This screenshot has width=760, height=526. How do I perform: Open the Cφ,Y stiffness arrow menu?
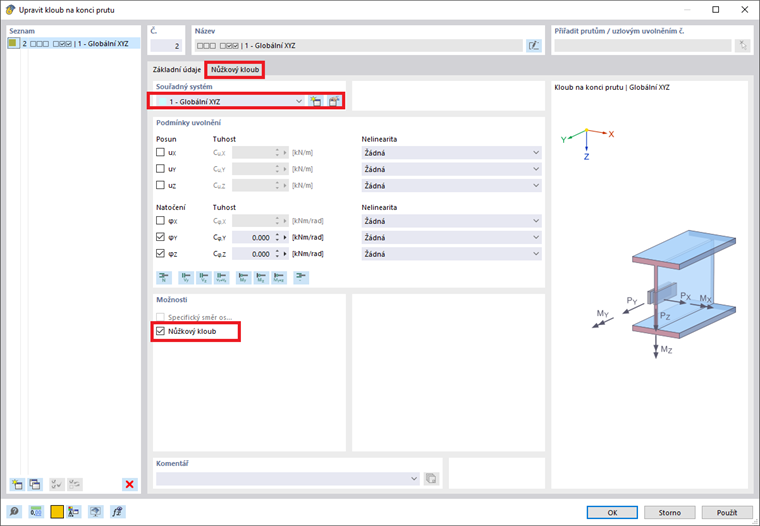click(285, 238)
